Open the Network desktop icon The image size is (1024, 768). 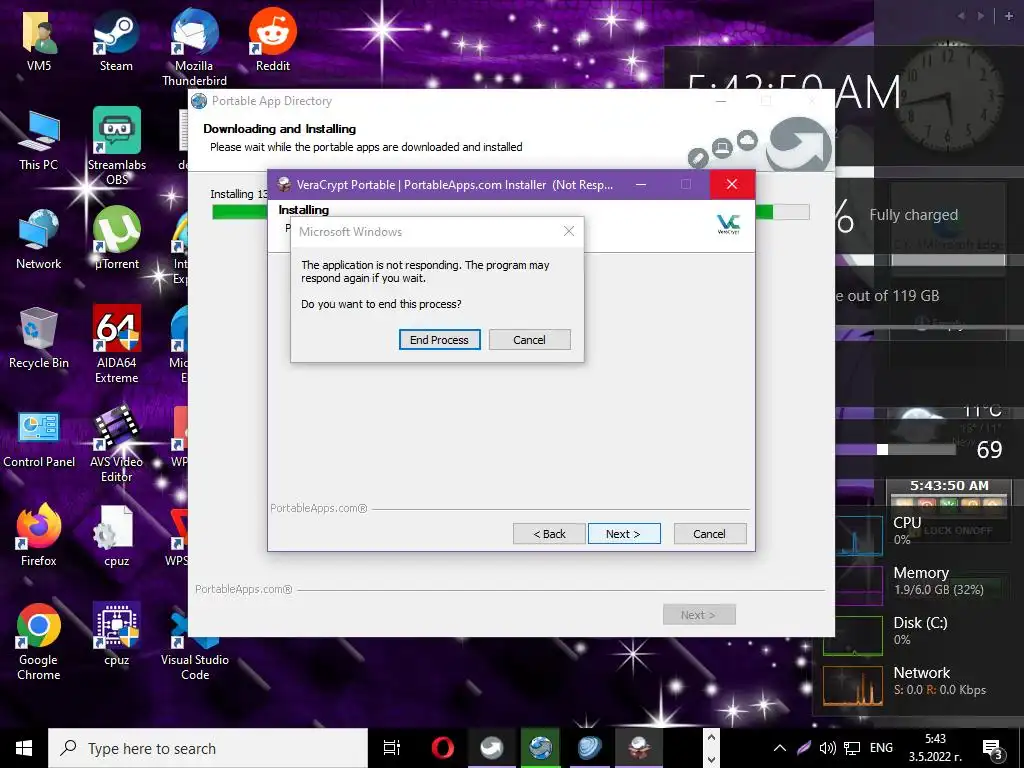tap(39, 239)
